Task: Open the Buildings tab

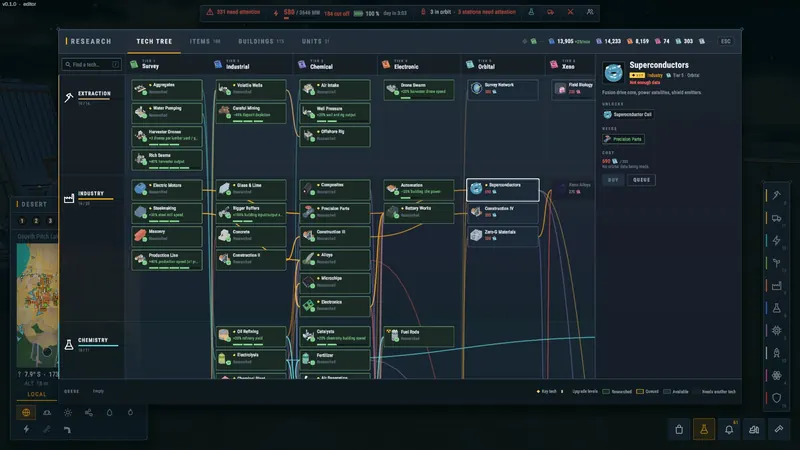Action: point(261,41)
